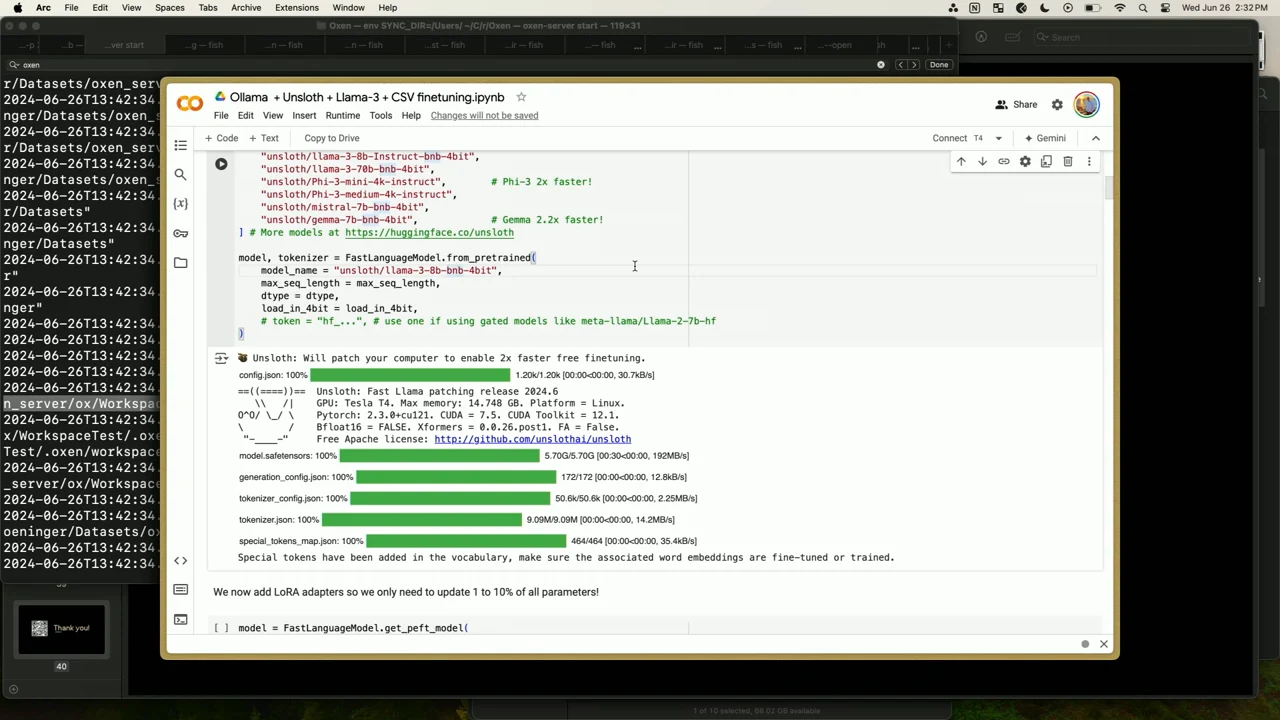1280x720 pixels.
Task: Open the Notion menu bar icon
Action: click(975, 8)
